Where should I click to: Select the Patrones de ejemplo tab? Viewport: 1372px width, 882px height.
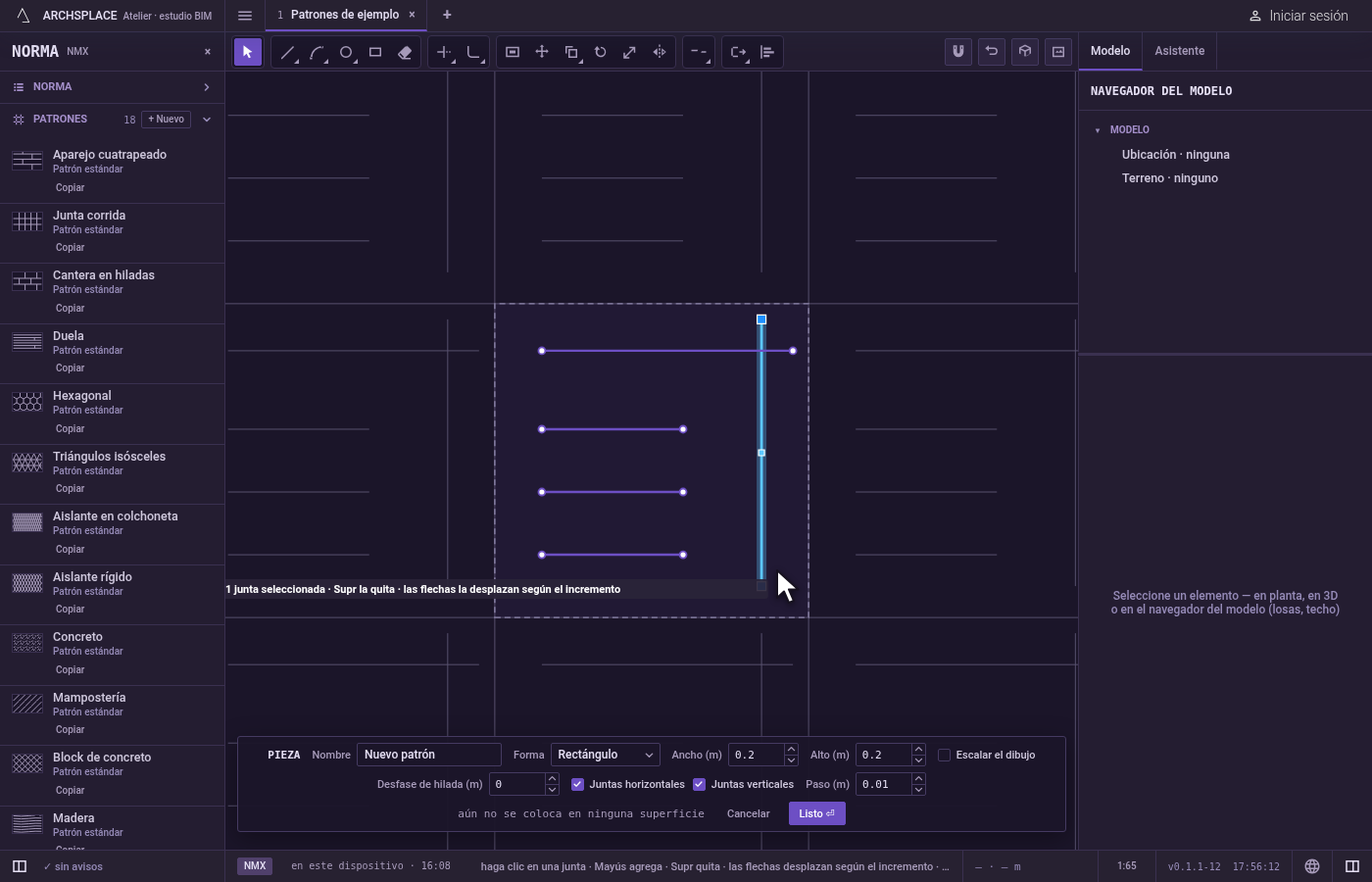pyautogui.click(x=345, y=15)
